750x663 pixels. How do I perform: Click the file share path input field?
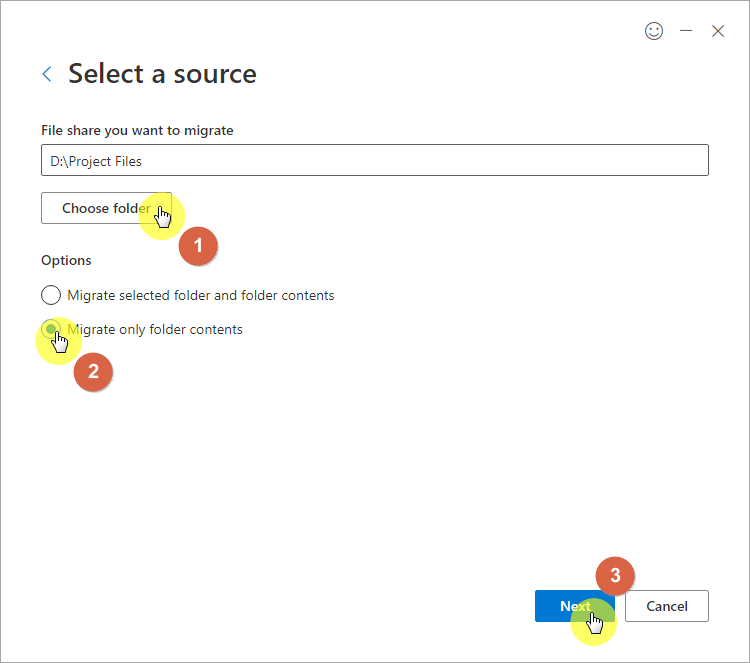(375, 160)
